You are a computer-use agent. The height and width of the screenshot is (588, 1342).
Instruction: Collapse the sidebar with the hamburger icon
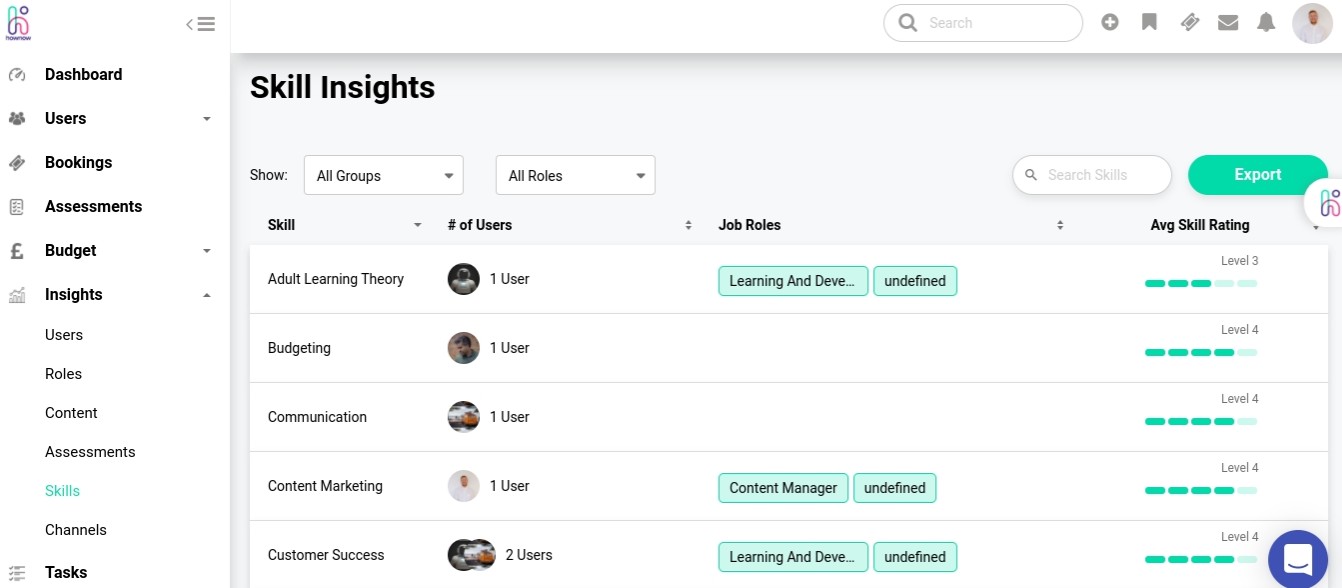[x=201, y=24]
